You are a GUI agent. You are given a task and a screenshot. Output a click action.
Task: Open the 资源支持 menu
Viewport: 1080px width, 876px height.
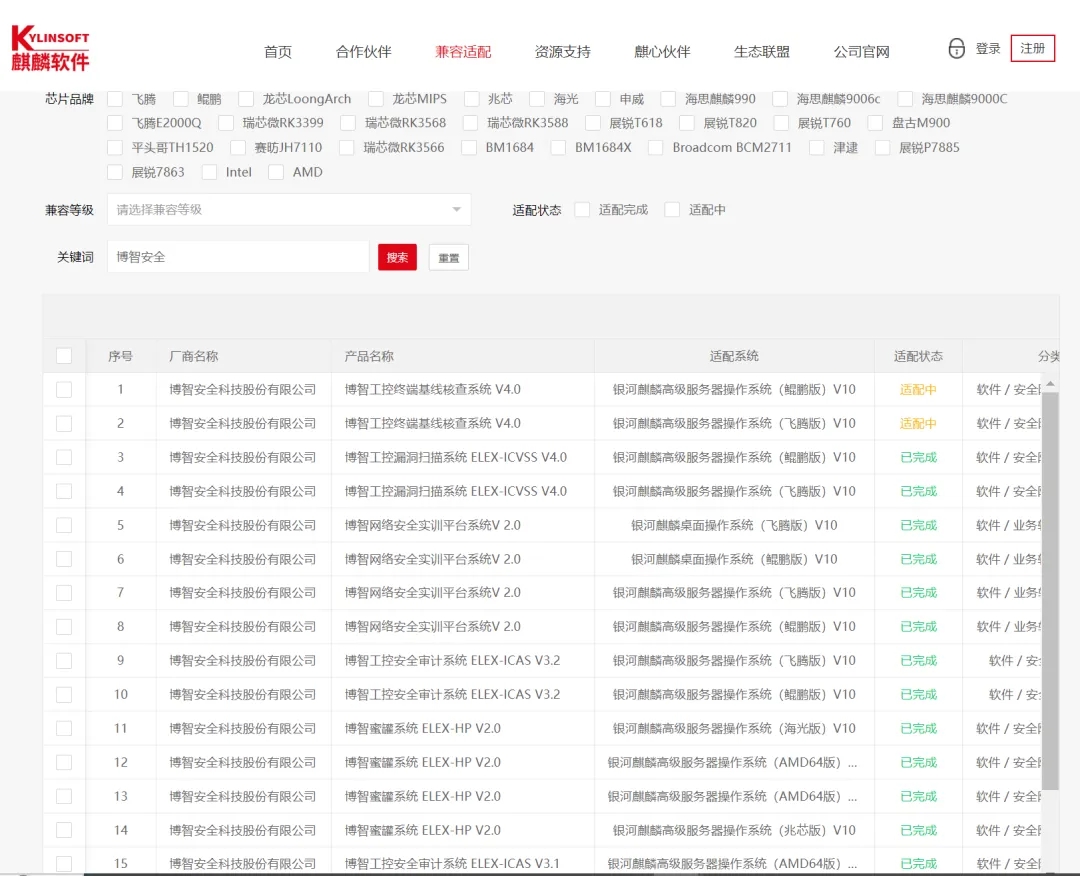tap(562, 52)
